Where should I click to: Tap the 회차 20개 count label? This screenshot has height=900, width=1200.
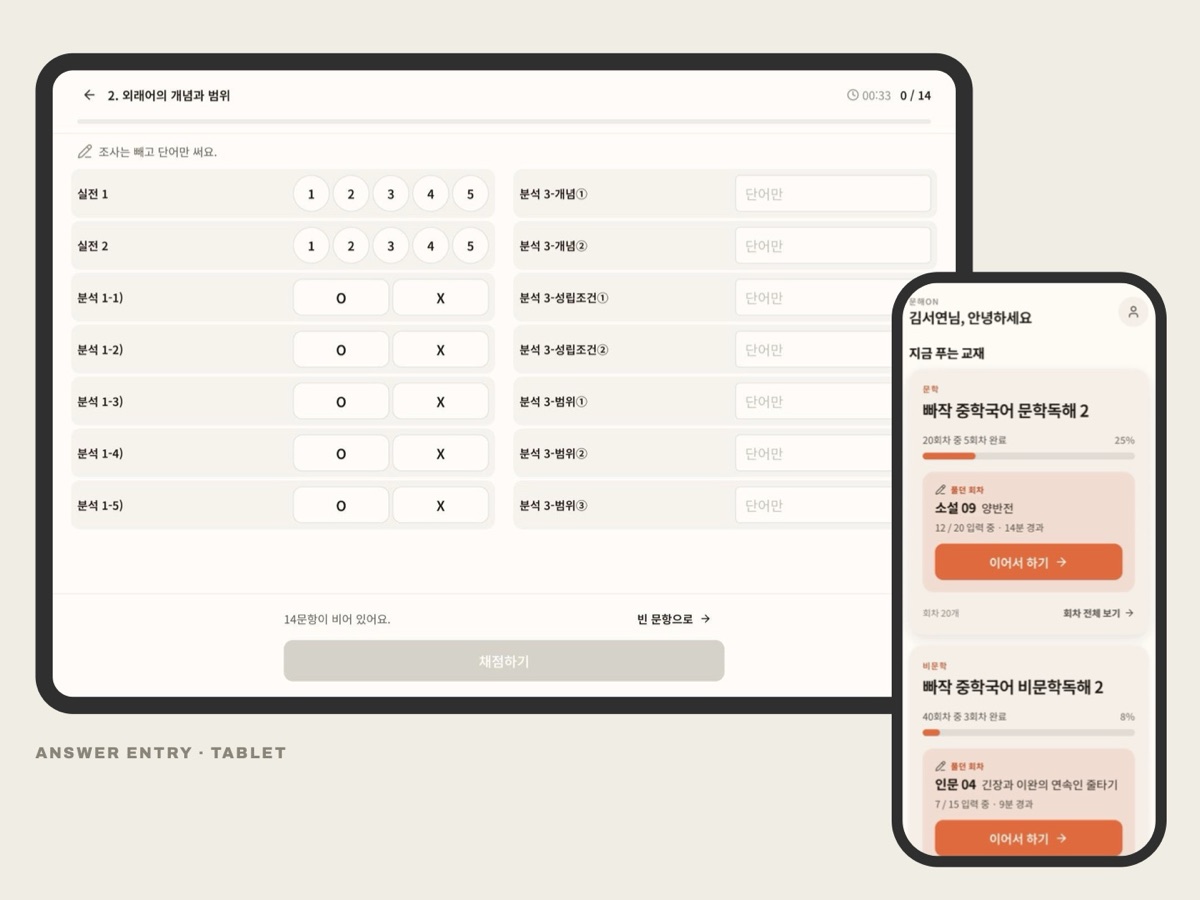(940, 613)
